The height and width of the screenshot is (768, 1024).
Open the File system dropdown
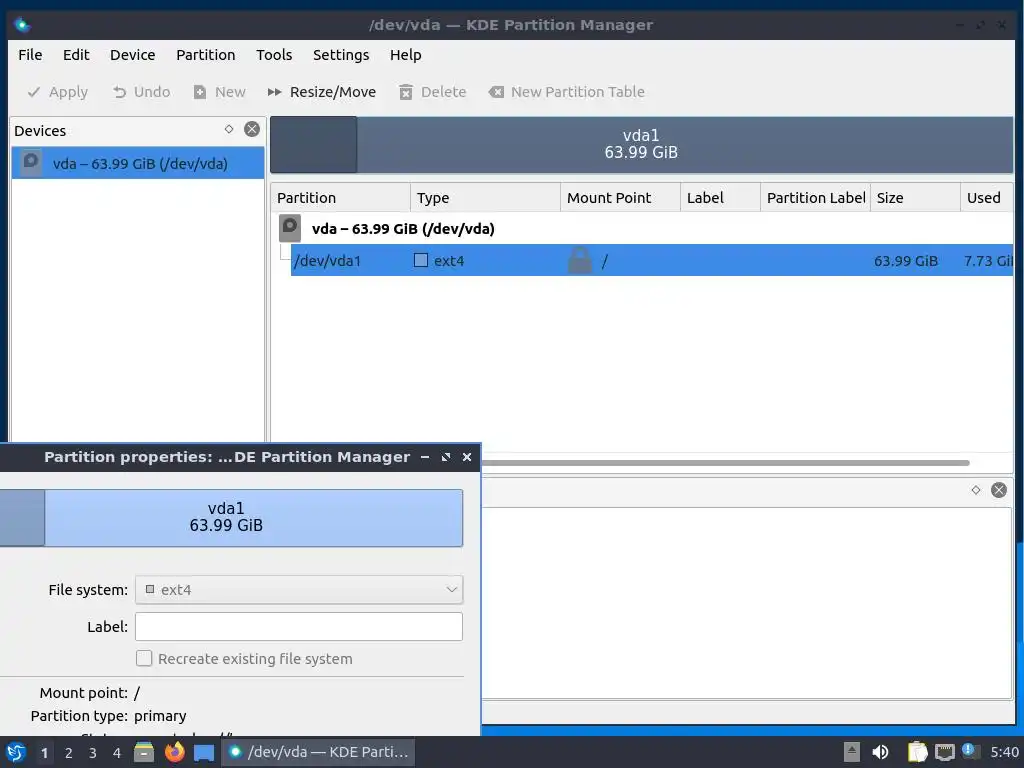point(299,590)
